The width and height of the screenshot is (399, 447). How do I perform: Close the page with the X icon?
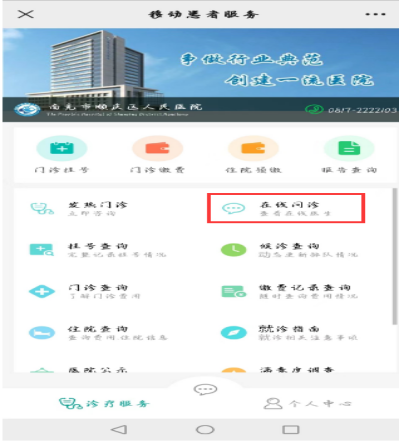click(x=26, y=14)
